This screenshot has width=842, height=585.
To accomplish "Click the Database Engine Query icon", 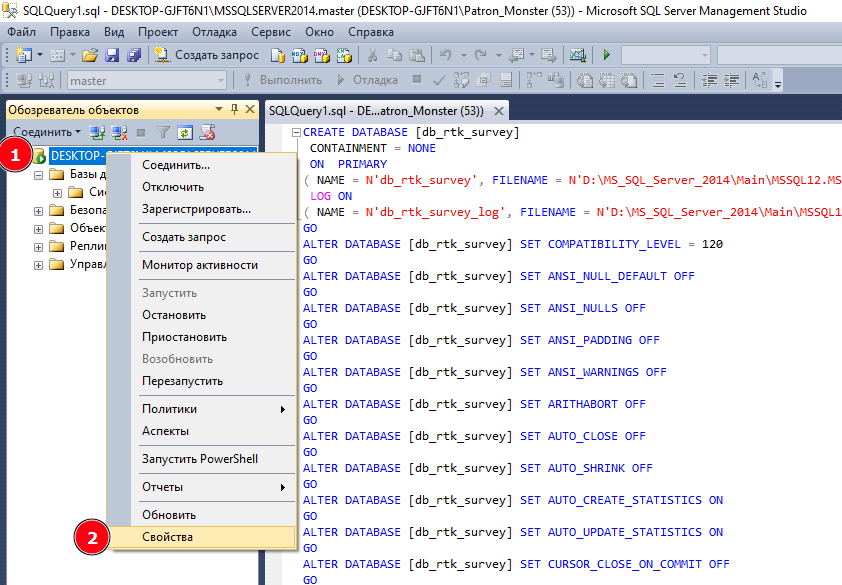I will pyautogui.click(x=278, y=55).
